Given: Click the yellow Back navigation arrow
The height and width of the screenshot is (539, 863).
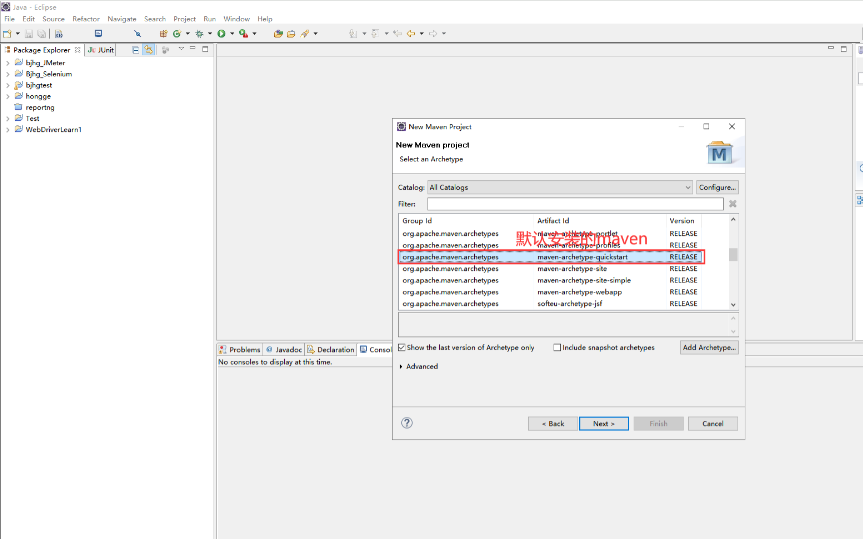Looking at the screenshot, I should pos(411,34).
